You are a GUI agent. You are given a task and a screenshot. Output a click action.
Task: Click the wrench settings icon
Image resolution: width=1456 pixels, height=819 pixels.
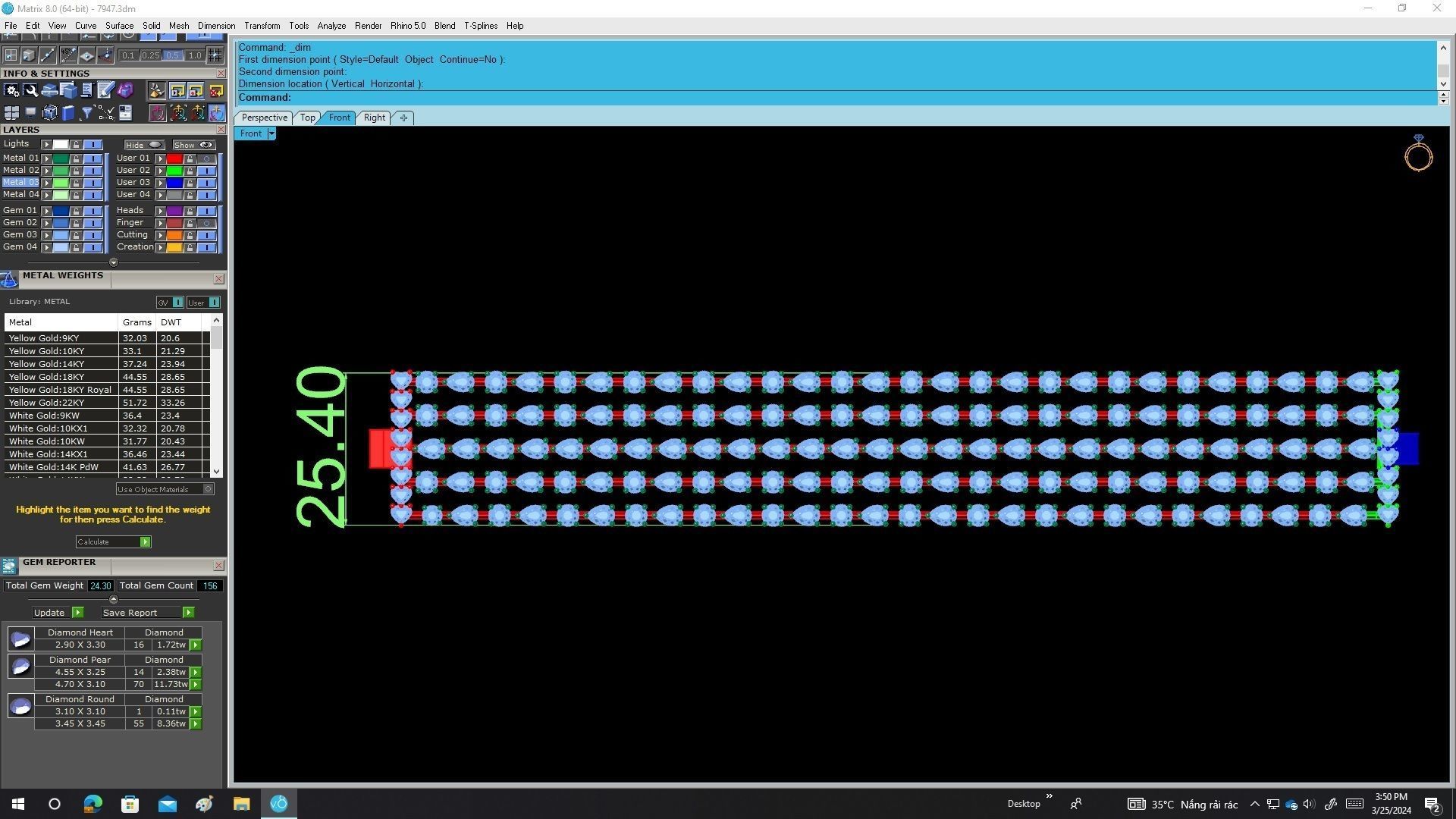click(x=30, y=90)
